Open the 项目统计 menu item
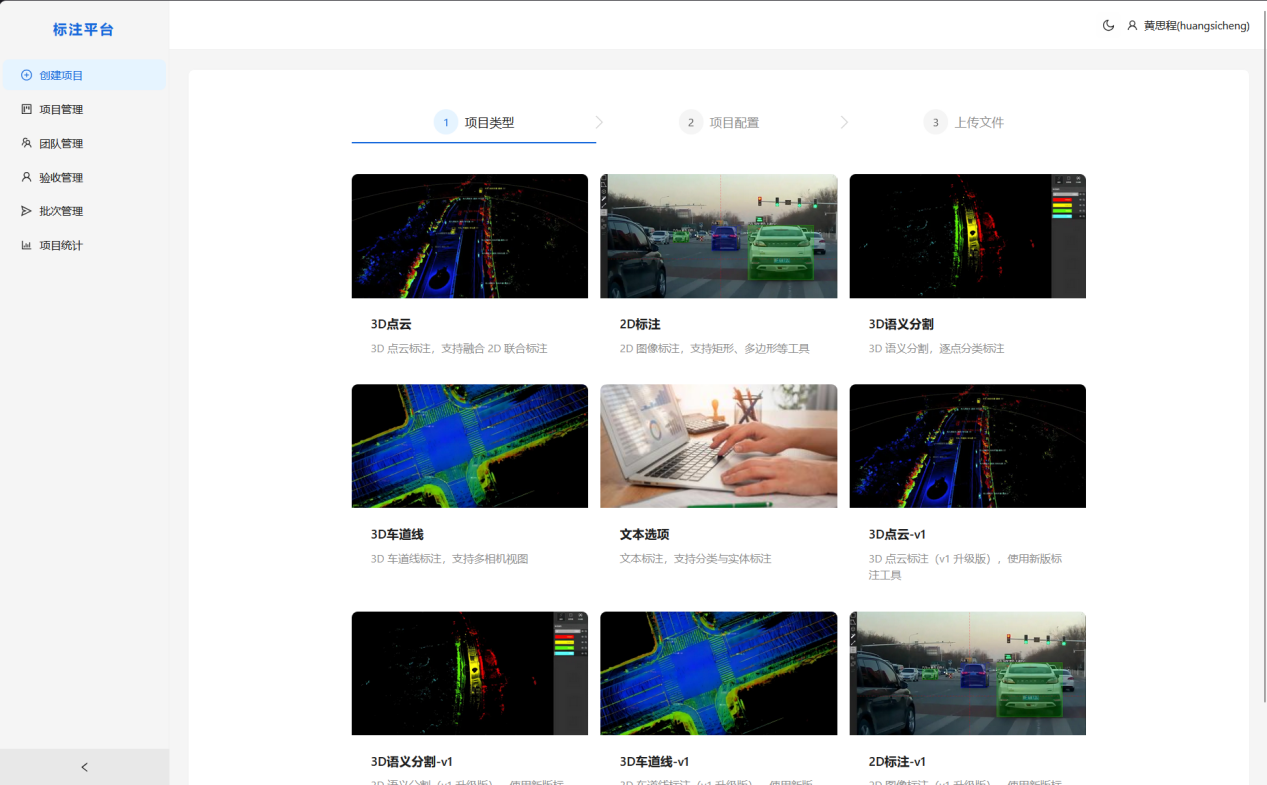This screenshot has width=1267, height=785. (84, 245)
